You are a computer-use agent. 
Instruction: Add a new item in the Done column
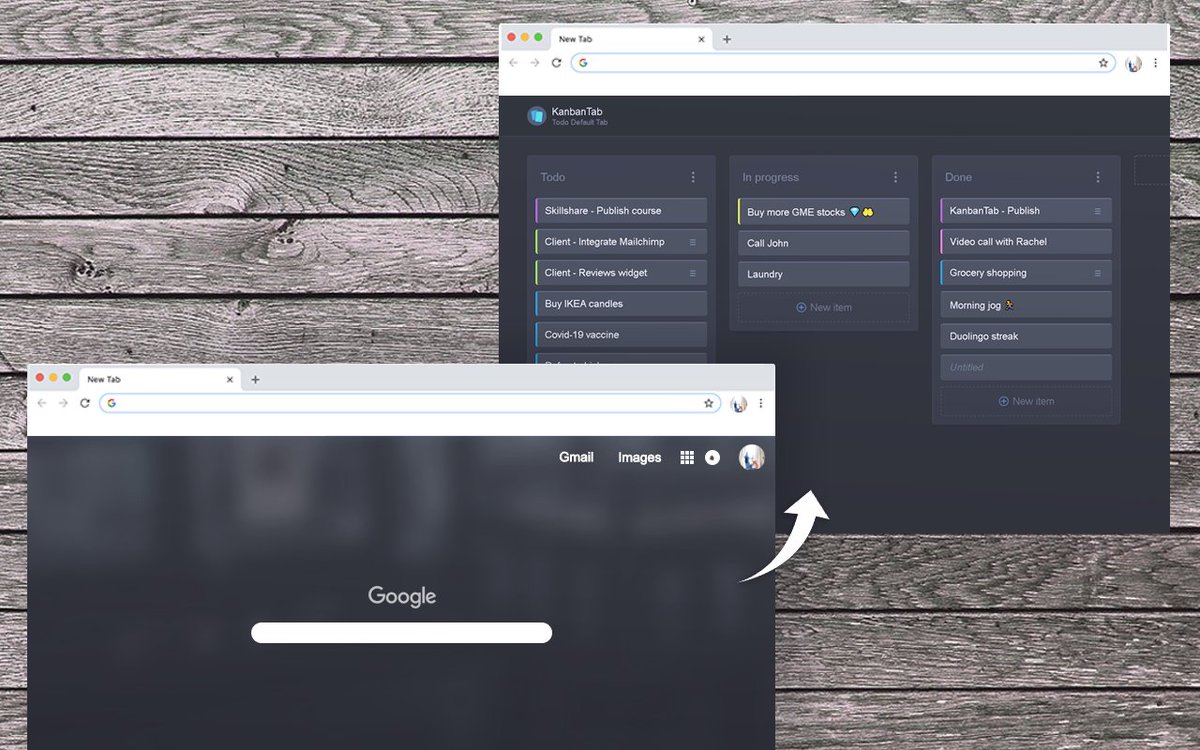pos(1026,401)
